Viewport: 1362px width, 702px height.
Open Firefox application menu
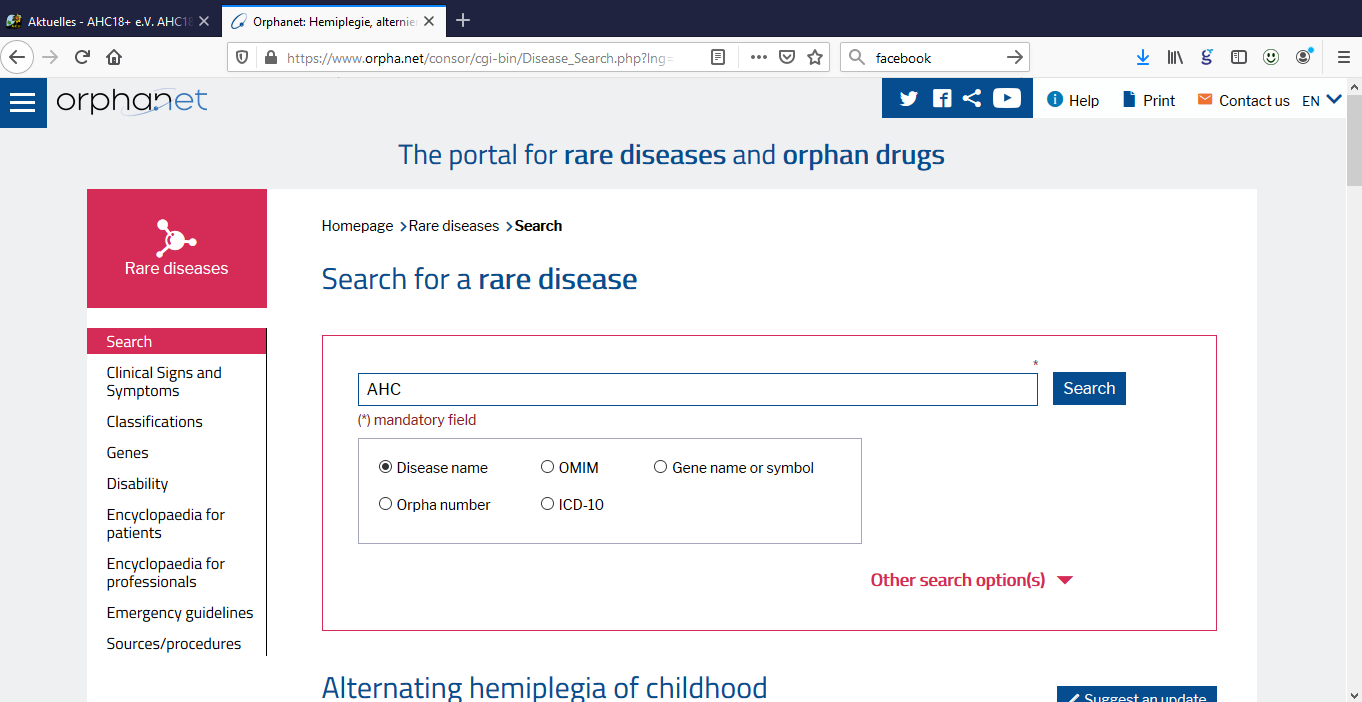(x=1344, y=58)
